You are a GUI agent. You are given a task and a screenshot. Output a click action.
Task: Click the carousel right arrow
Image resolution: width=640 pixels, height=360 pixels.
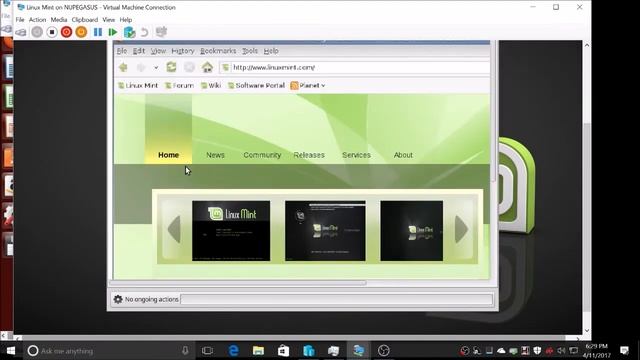pyautogui.click(x=461, y=229)
